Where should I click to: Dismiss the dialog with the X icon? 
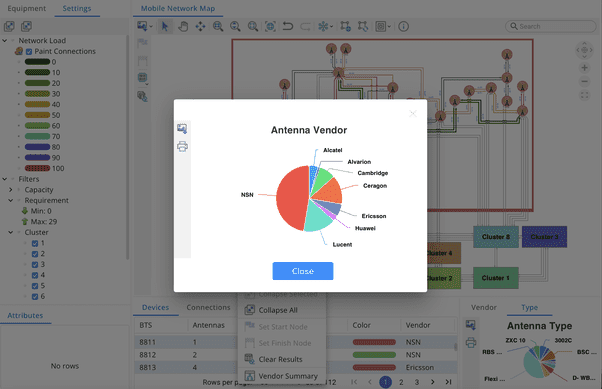(x=413, y=114)
